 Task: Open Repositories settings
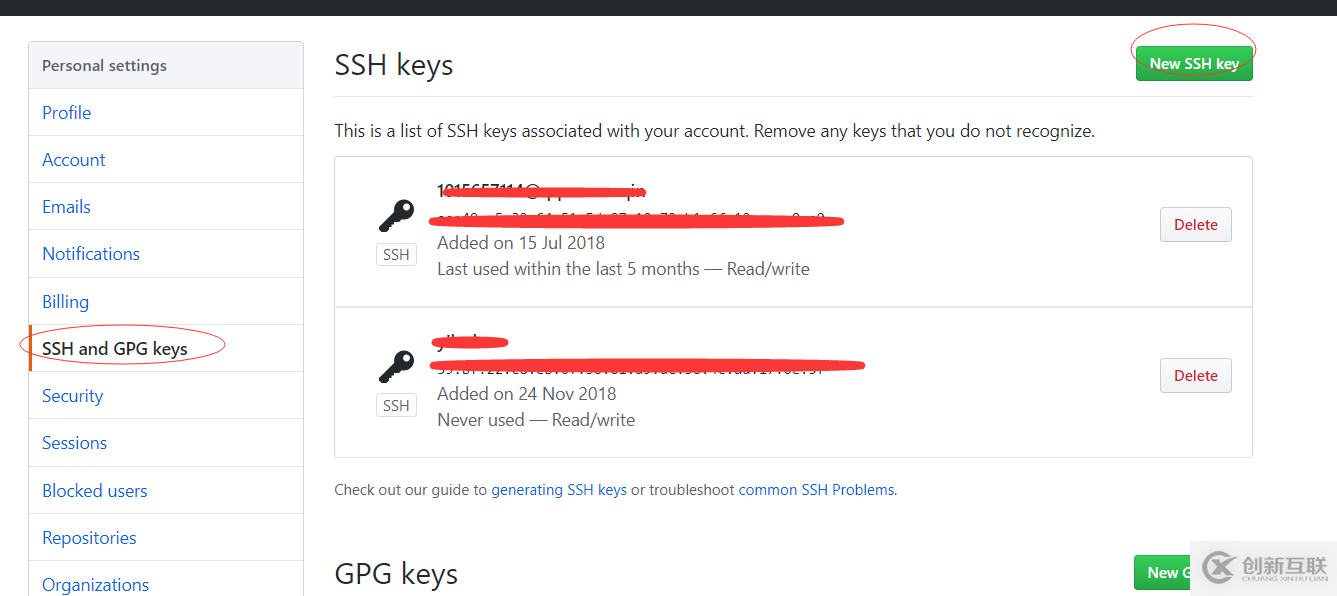tap(89, 538)
